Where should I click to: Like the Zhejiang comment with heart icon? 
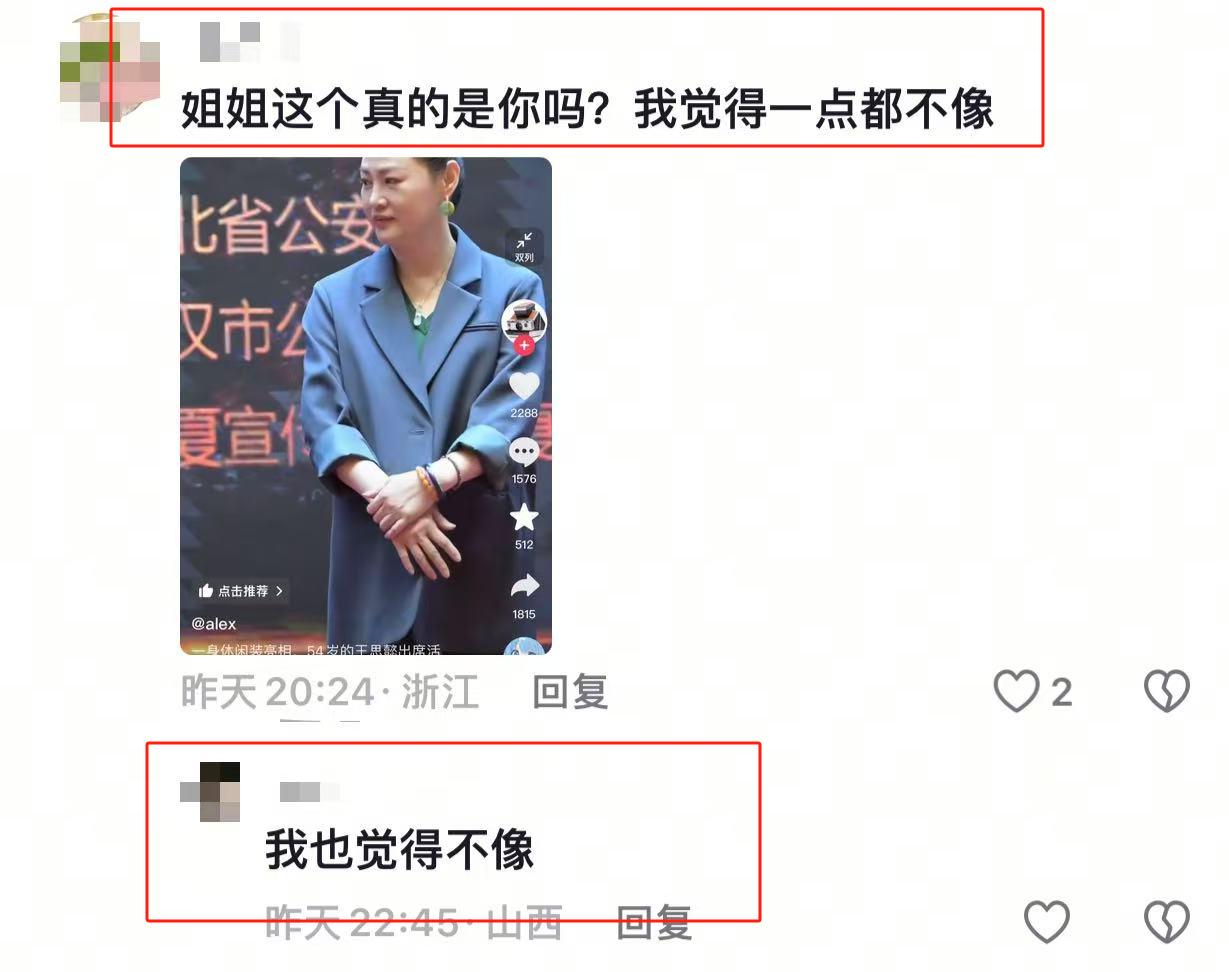(1017, 691)
